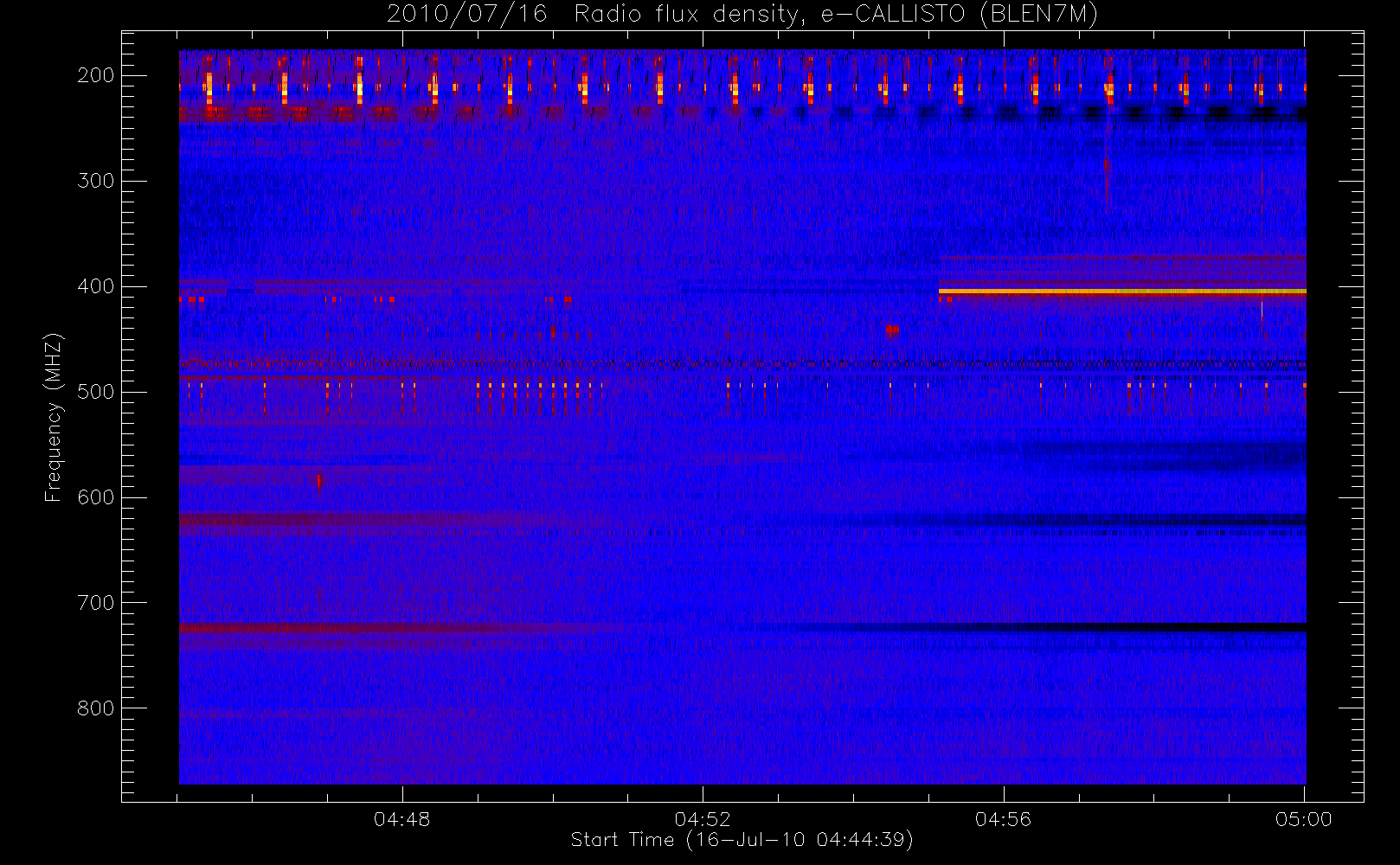Image resolution: width=1400 pixels, height=865 pixels.
Task: Click the 500 frequency tick label
Action: pyautogui.click(x=96, y=392)
